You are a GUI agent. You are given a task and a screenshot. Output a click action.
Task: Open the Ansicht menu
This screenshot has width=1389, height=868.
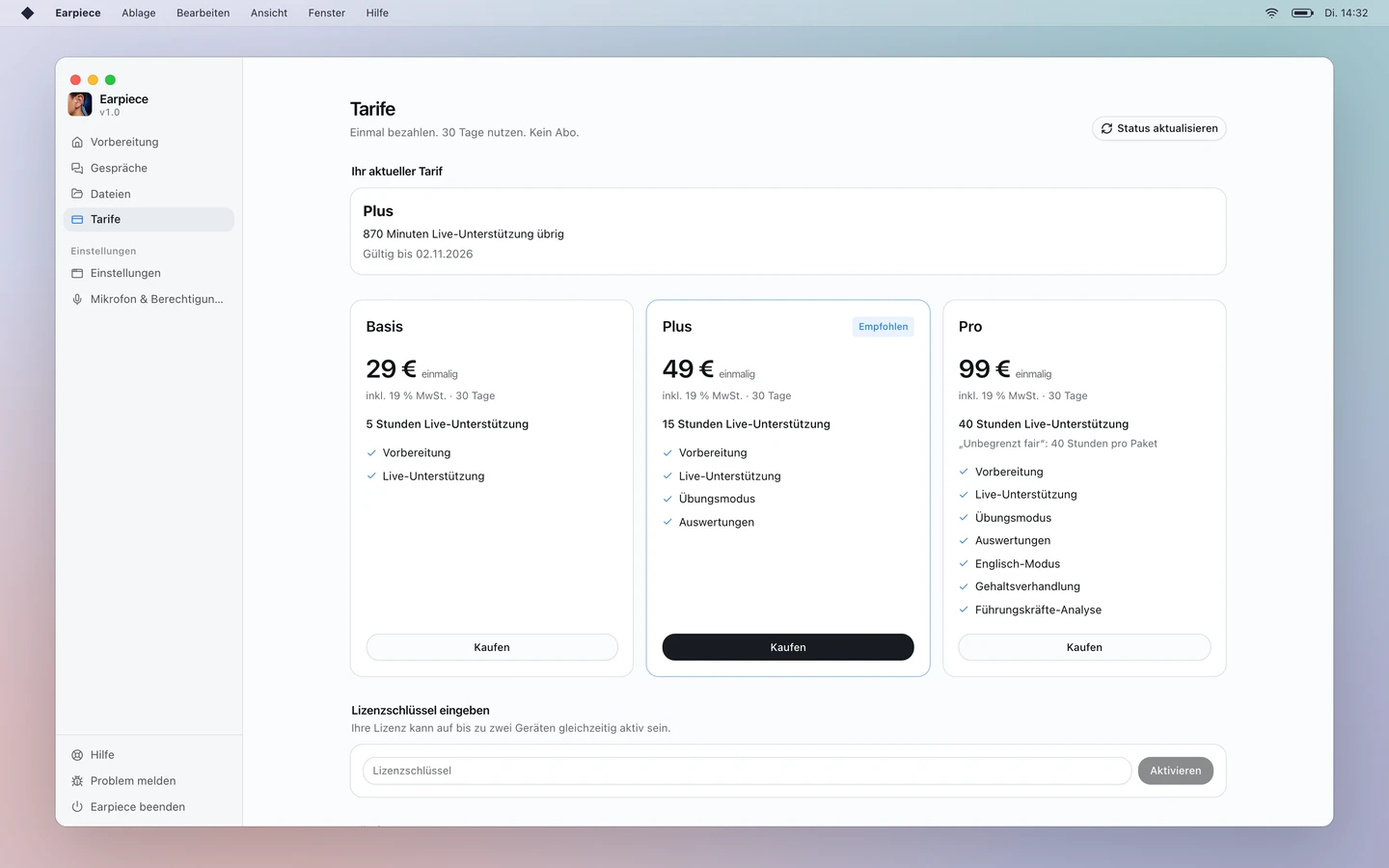pyautogui.click(x=269, y=13)
